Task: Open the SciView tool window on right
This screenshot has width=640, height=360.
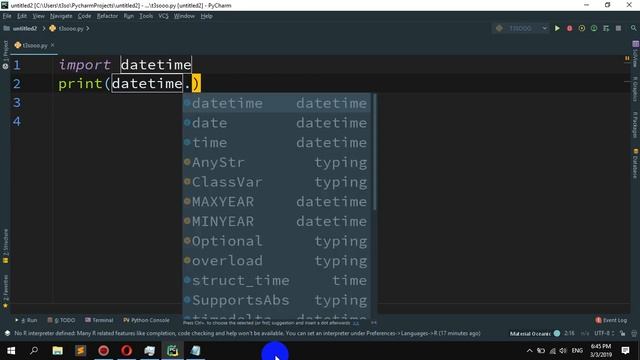Action: (635, 54)
